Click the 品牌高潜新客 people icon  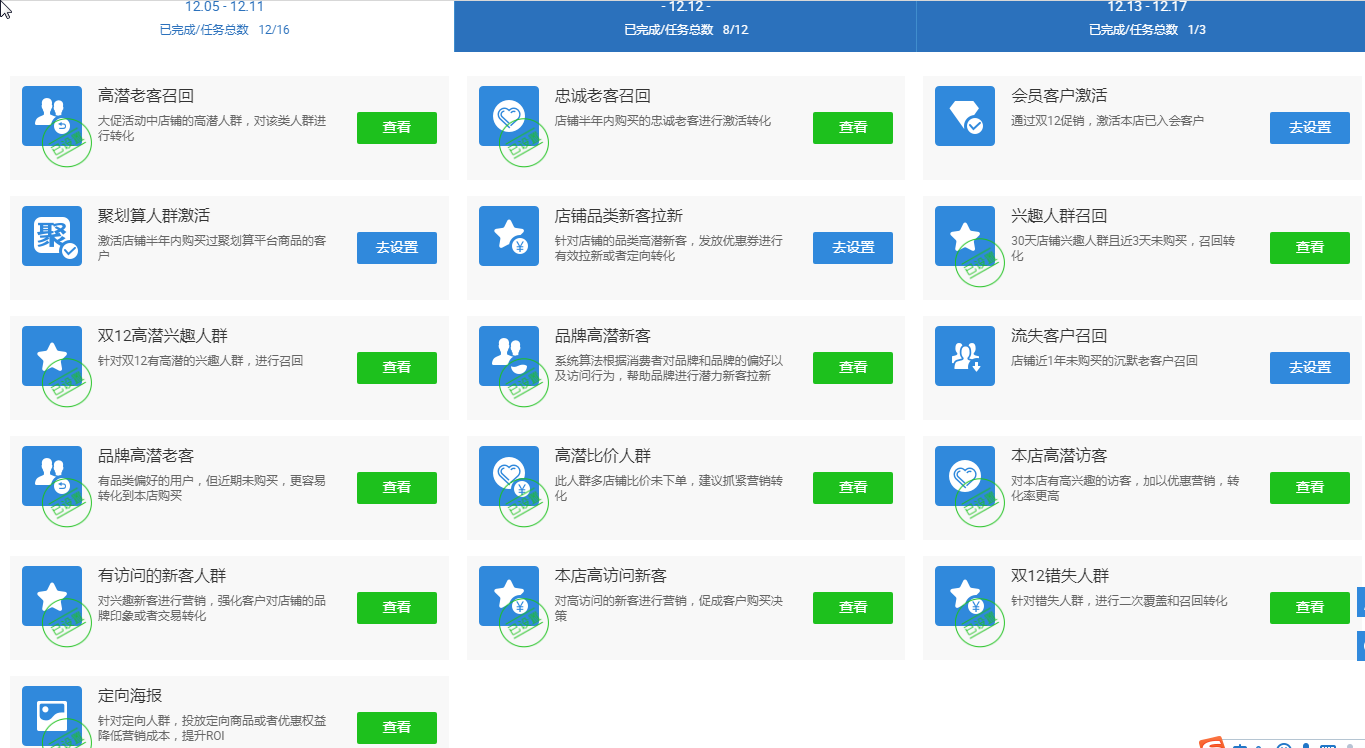click(509, 356)
